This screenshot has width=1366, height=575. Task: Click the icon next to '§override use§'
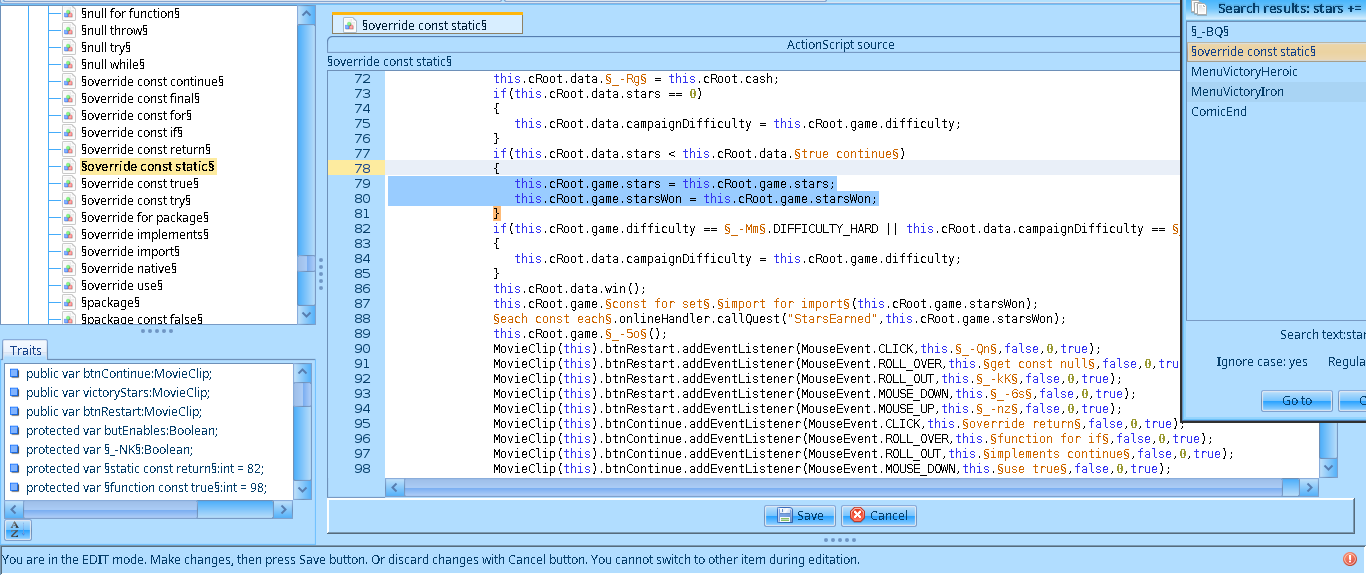(68, 285)
